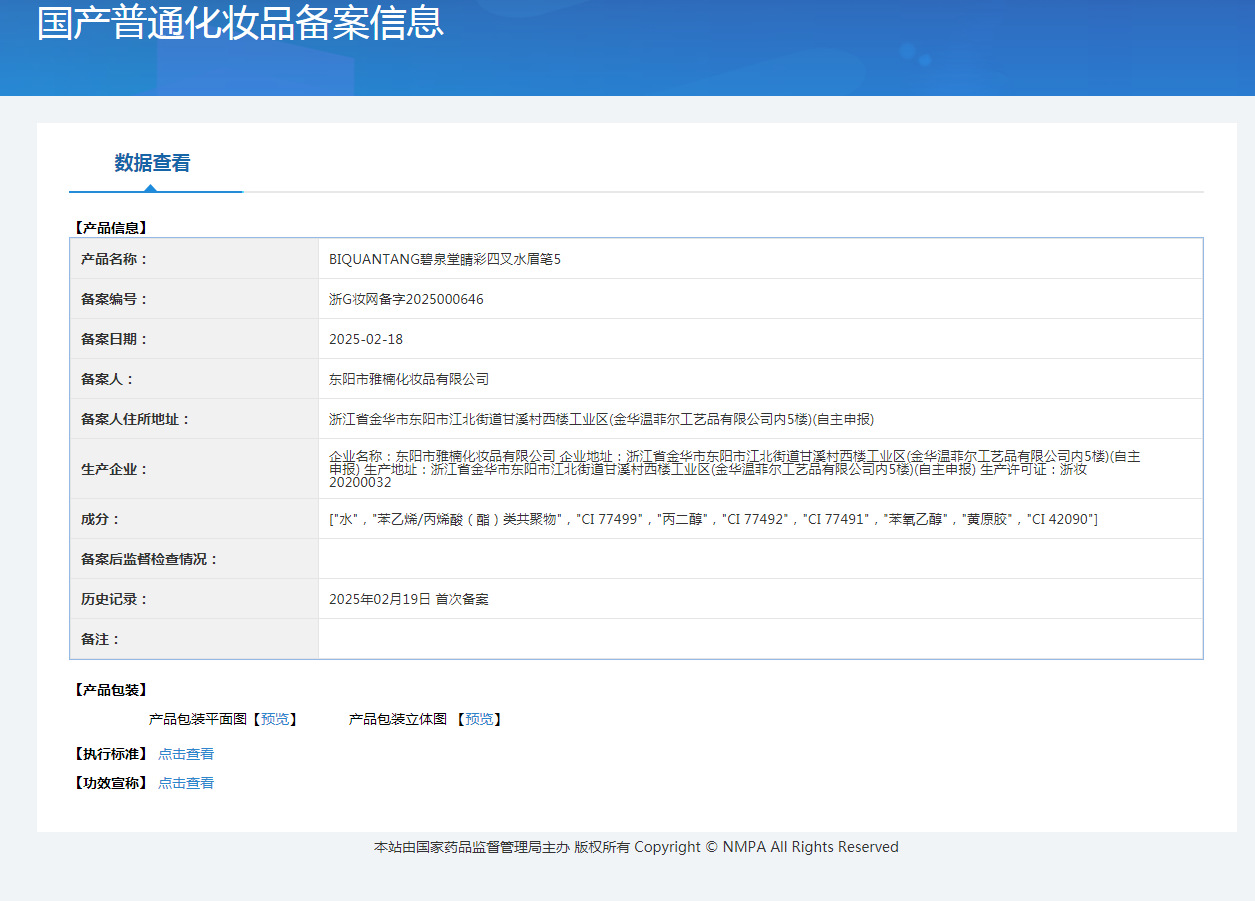This screenshot has width=1255, height=901.
Task: Click the 【产品信息】 section heading
Action: (111, 228)
